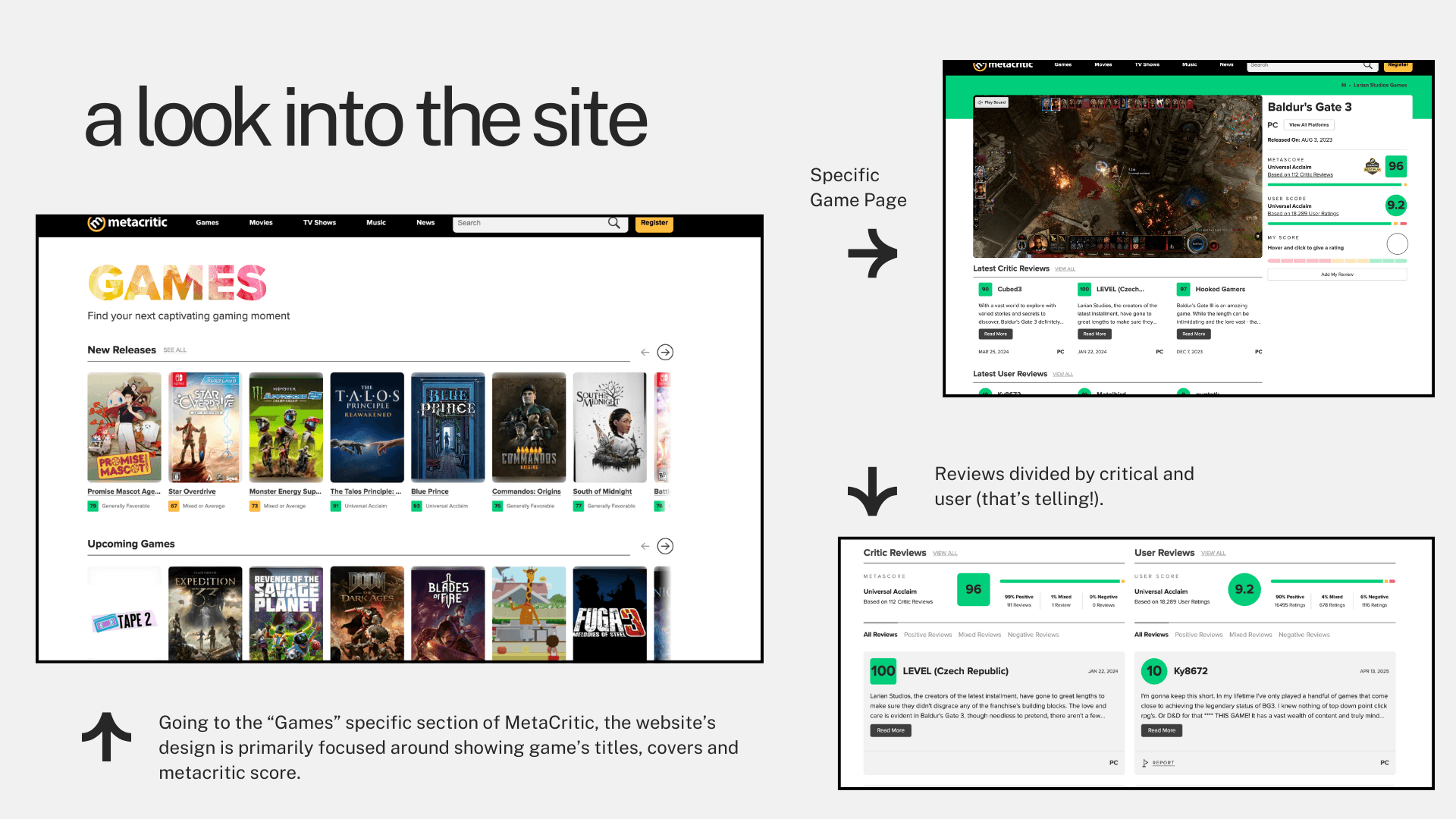Image resolution: width=1456 pixels, height=819 pixels.
Task: Click the Metacritic logo in games page
Action: click(x=127, y=223)
